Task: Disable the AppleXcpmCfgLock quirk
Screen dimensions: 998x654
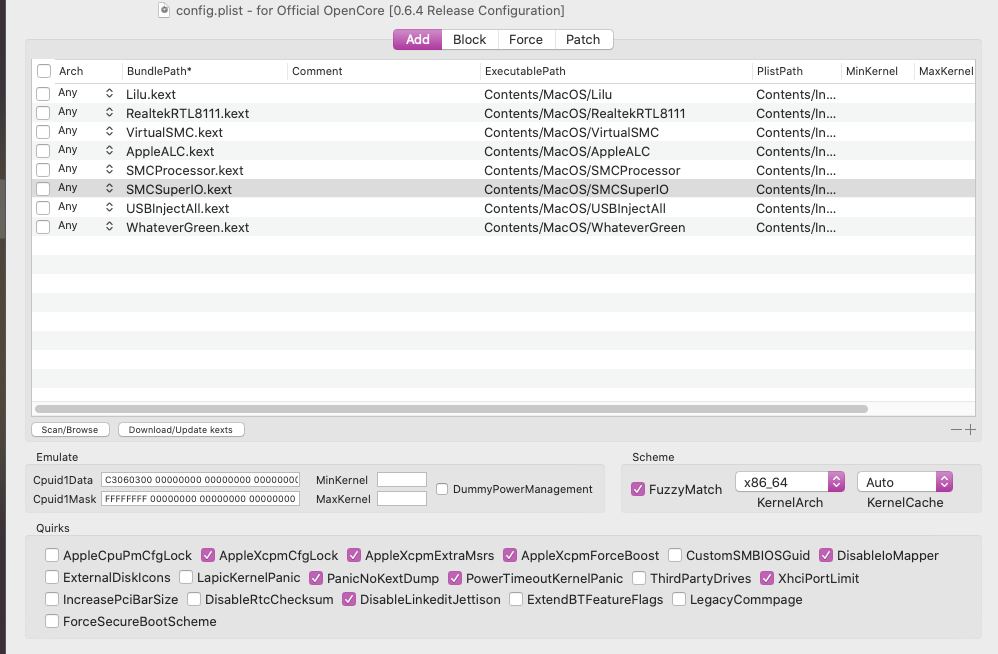Action: [x=208, y=555]
